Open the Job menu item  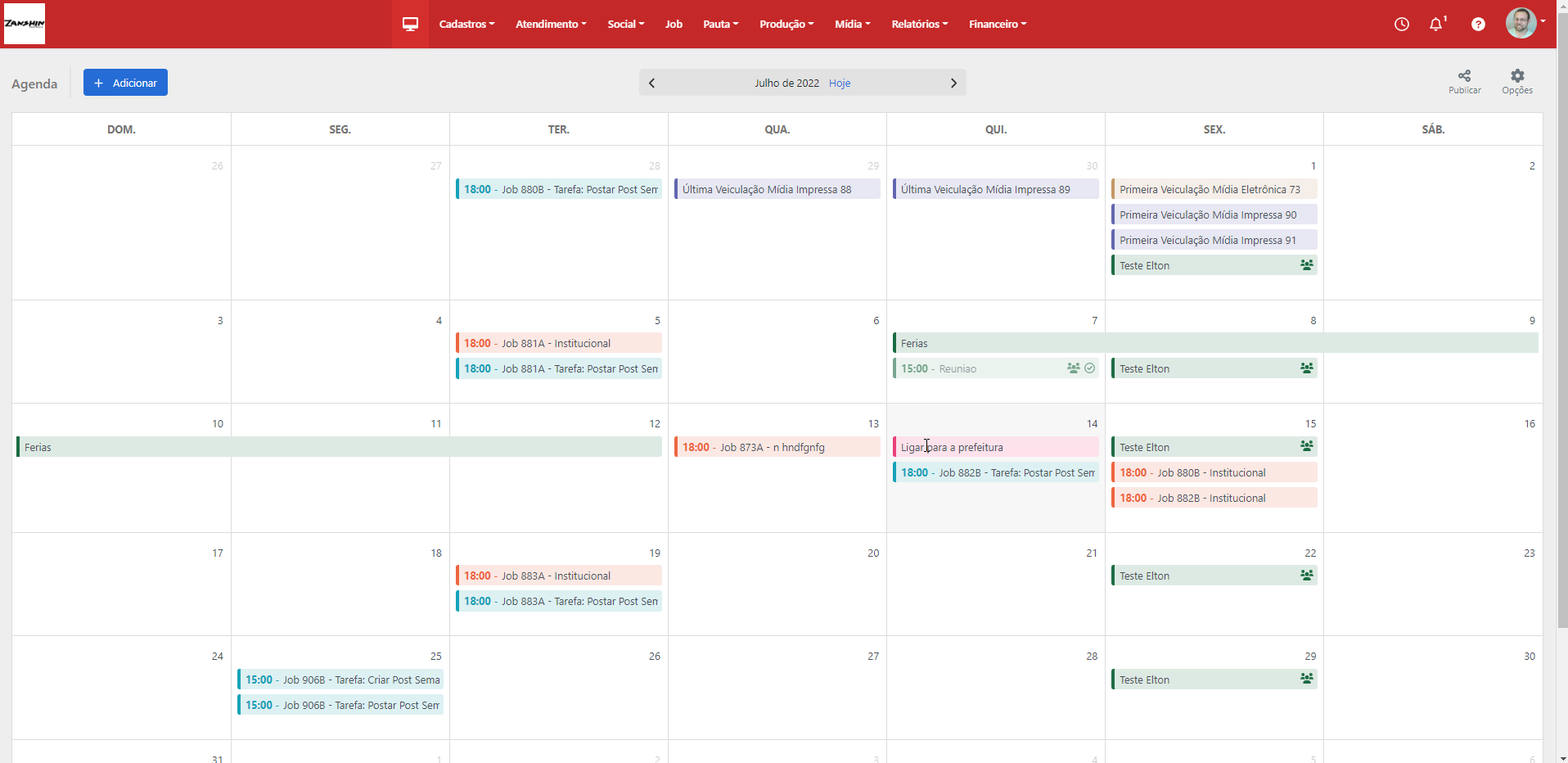click(x=674, y=24)
